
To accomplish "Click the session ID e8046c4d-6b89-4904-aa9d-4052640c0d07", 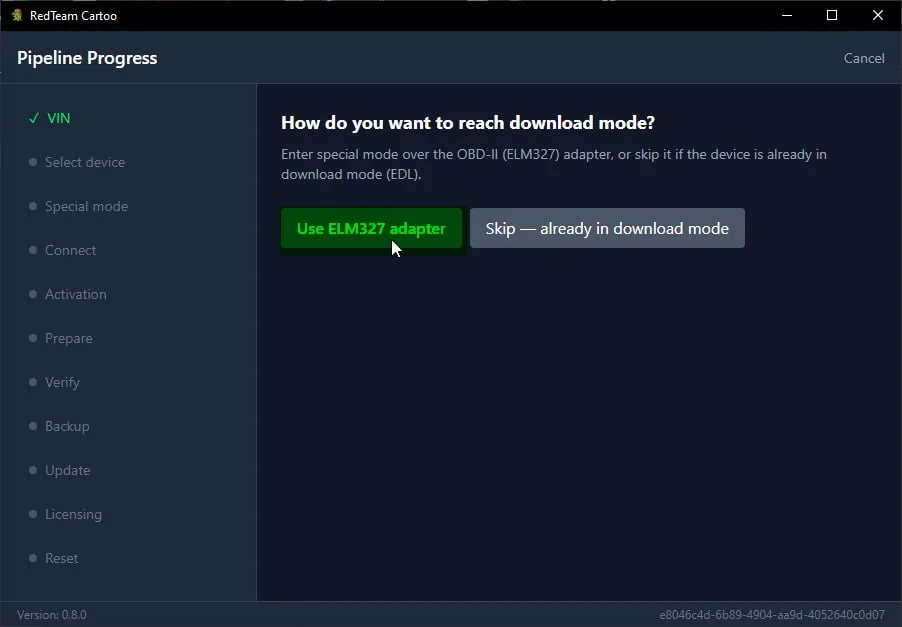I will tap(772, 615).
